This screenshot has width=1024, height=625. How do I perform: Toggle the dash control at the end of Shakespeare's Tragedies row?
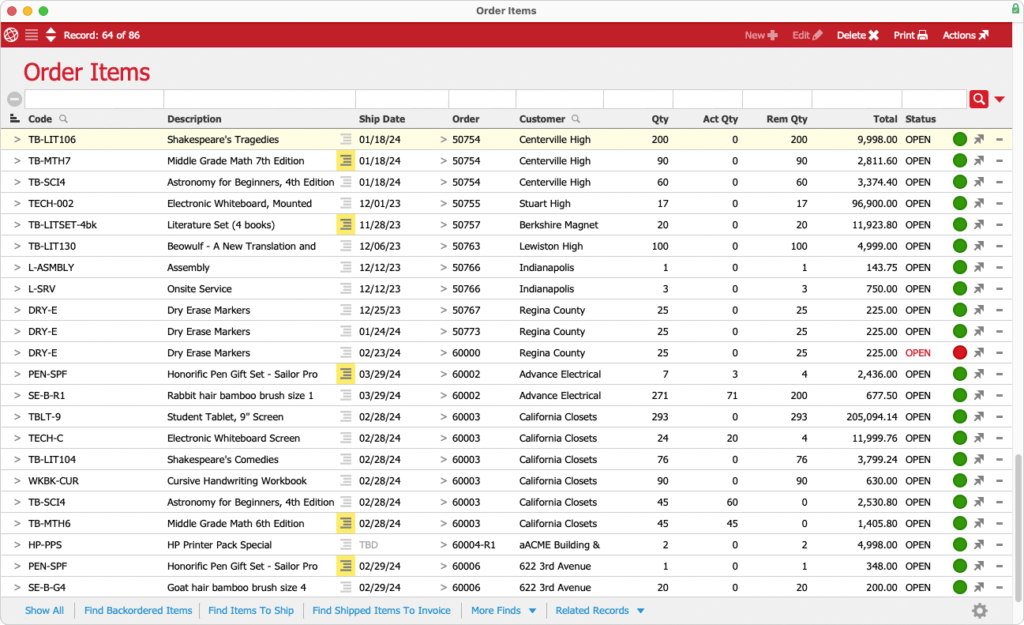(1000, 139)
